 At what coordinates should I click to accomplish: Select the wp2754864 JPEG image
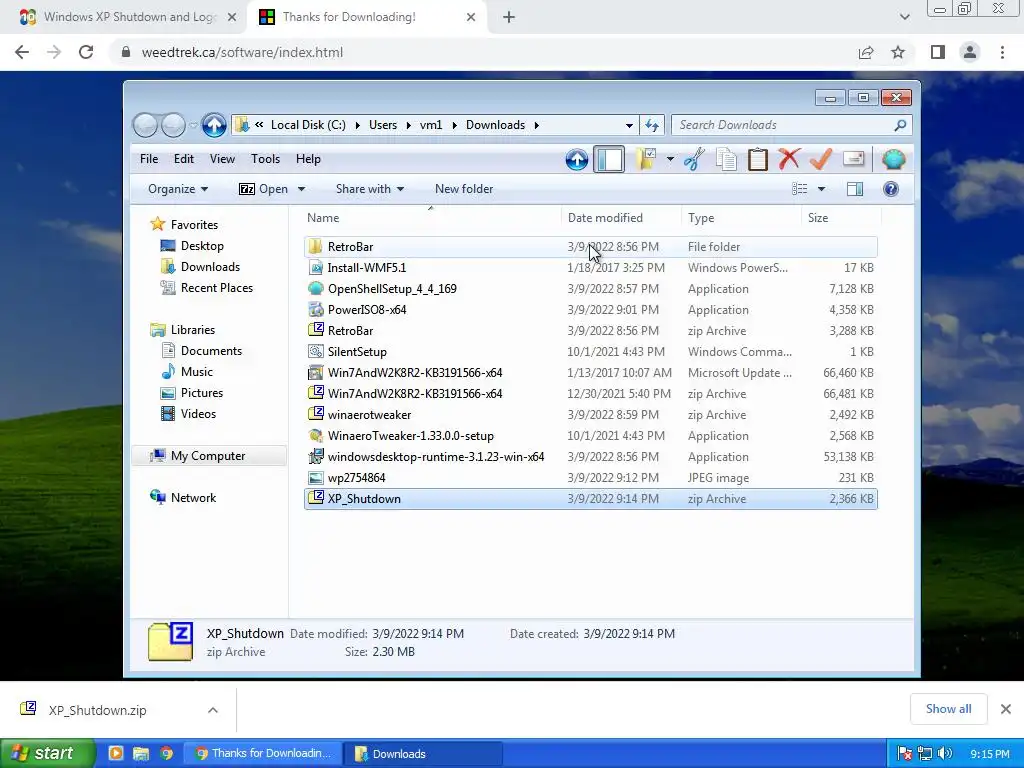590,478
